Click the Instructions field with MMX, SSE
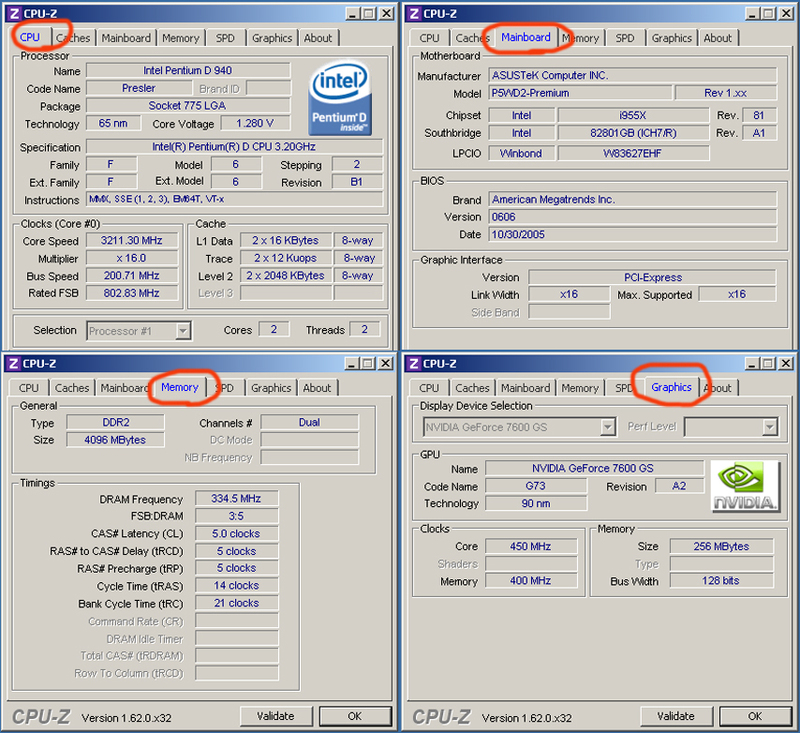This screenshot has width=800, height=733. click(234, 199)
